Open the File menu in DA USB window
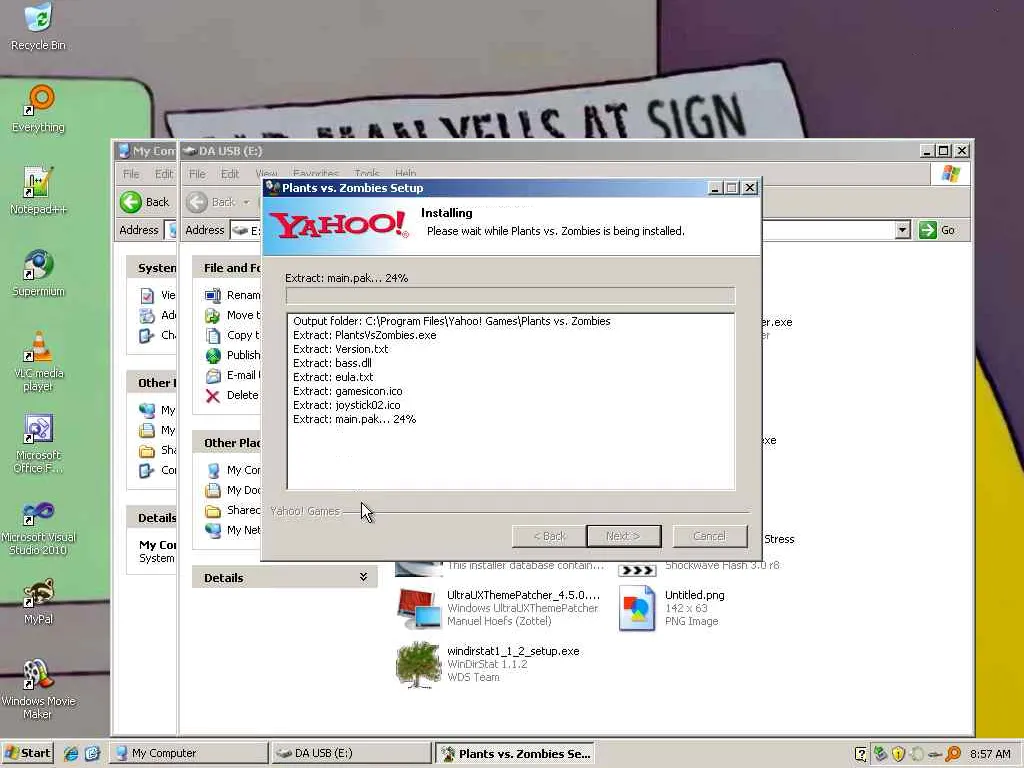The width and height of the screenshot is (1024, 768). pos(197,174)
